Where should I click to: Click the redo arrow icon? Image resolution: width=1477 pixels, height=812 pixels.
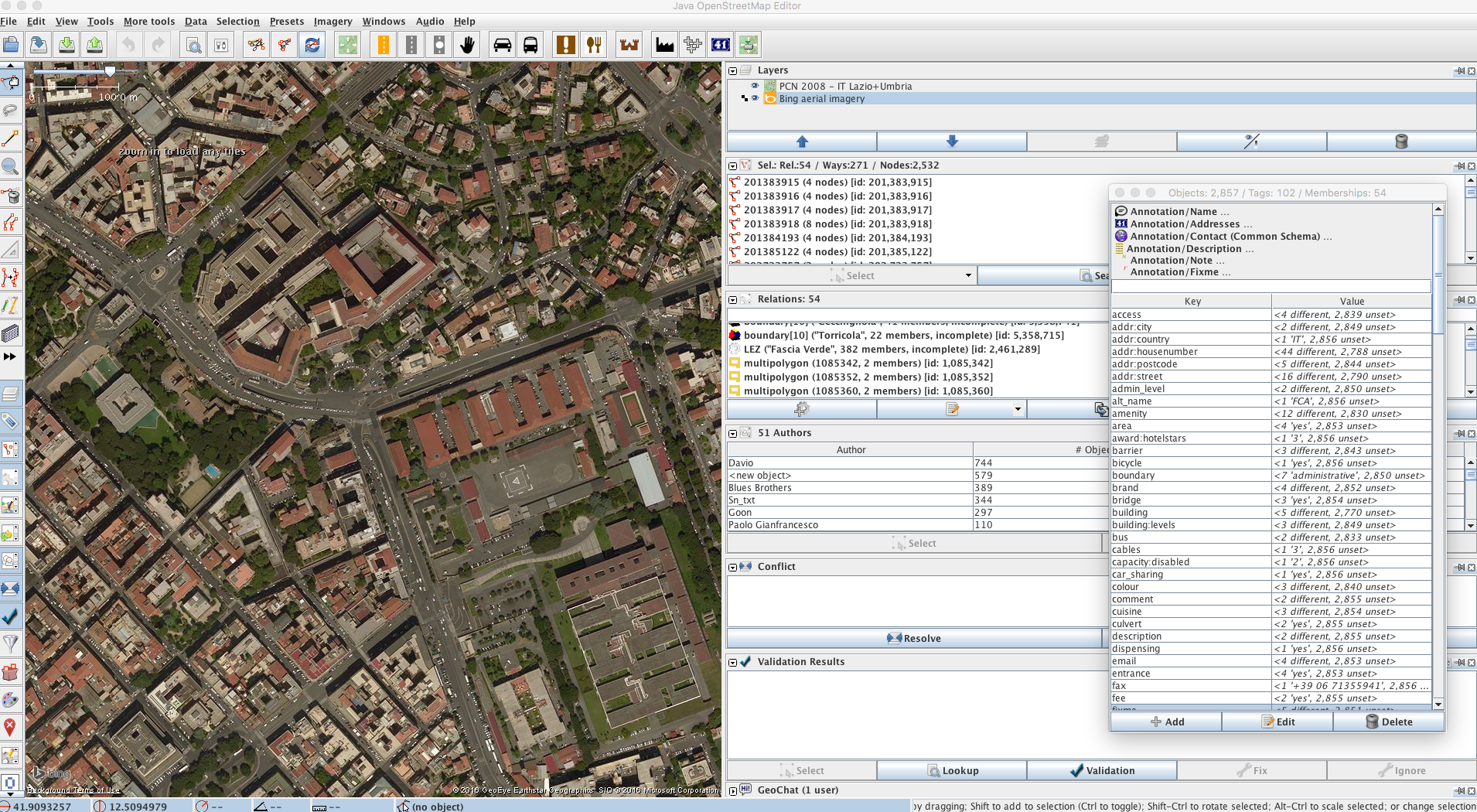coord(158,45)
